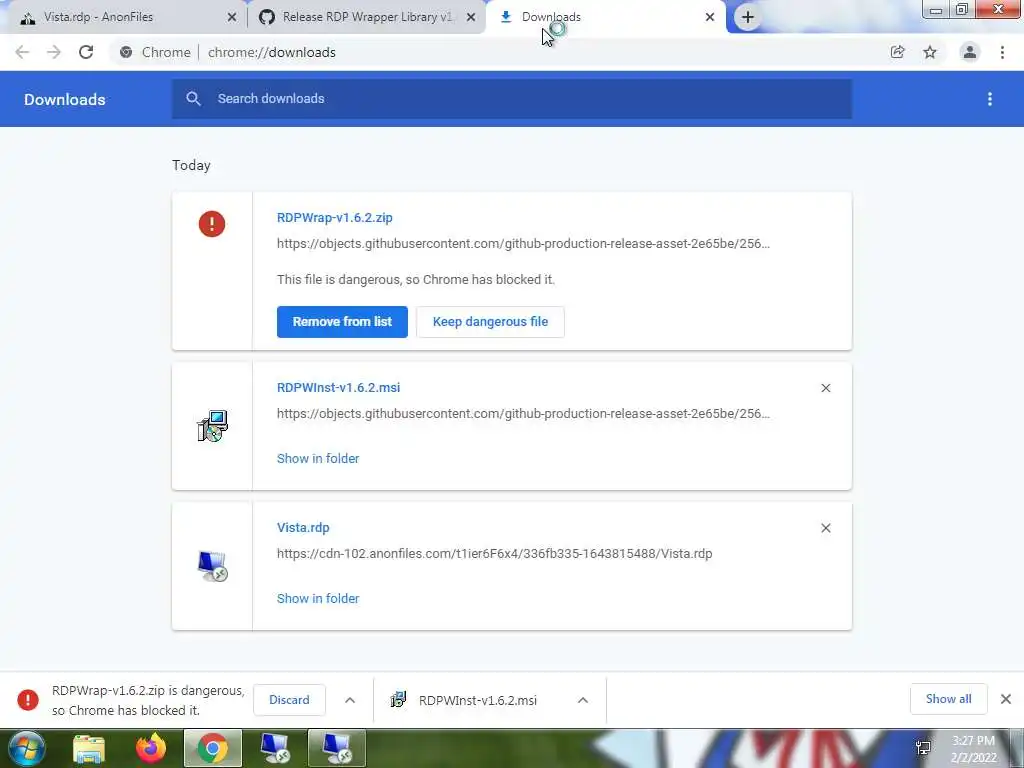Remove Vista.rdp entry with X

pos(825,528)
